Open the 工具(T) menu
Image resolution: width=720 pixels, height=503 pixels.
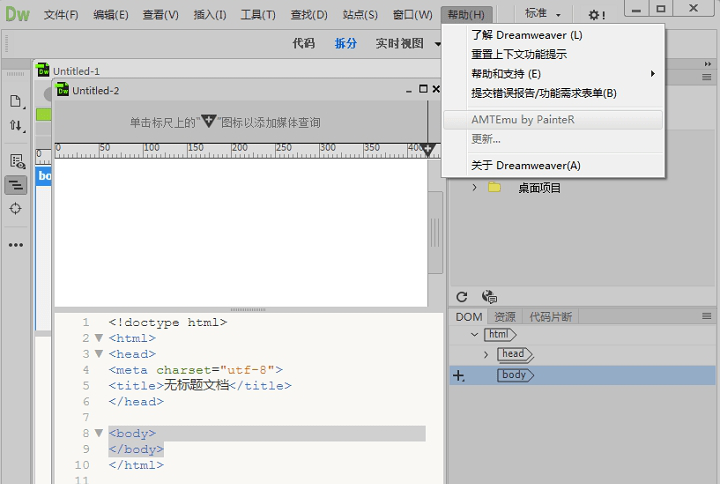(x=258, y=15)
